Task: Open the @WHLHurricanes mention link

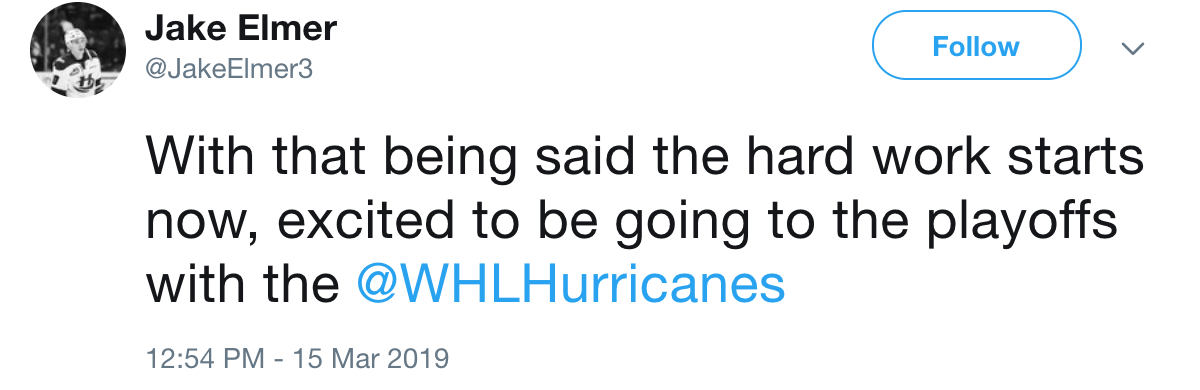Action: pos(571,286)
